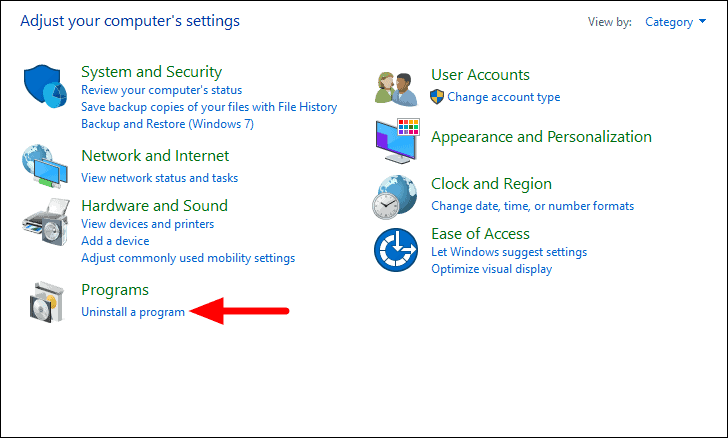728x438 pixels.
Task: Click the Clock and Region globe icon
Action: coord(395,197)
